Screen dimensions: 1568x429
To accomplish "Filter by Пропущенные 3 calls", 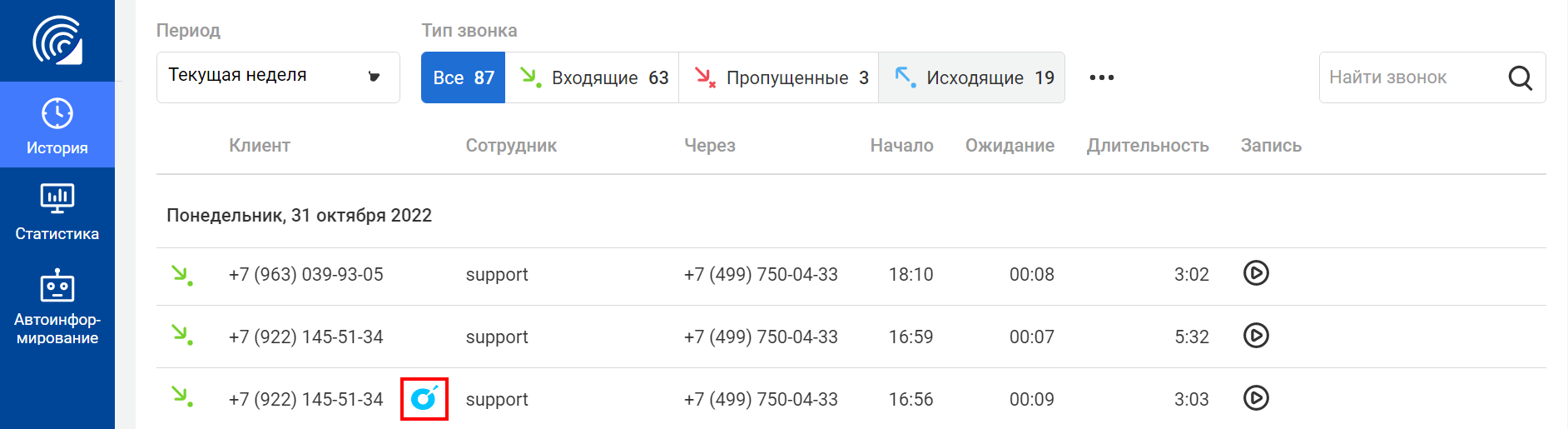I will (779, 77).
